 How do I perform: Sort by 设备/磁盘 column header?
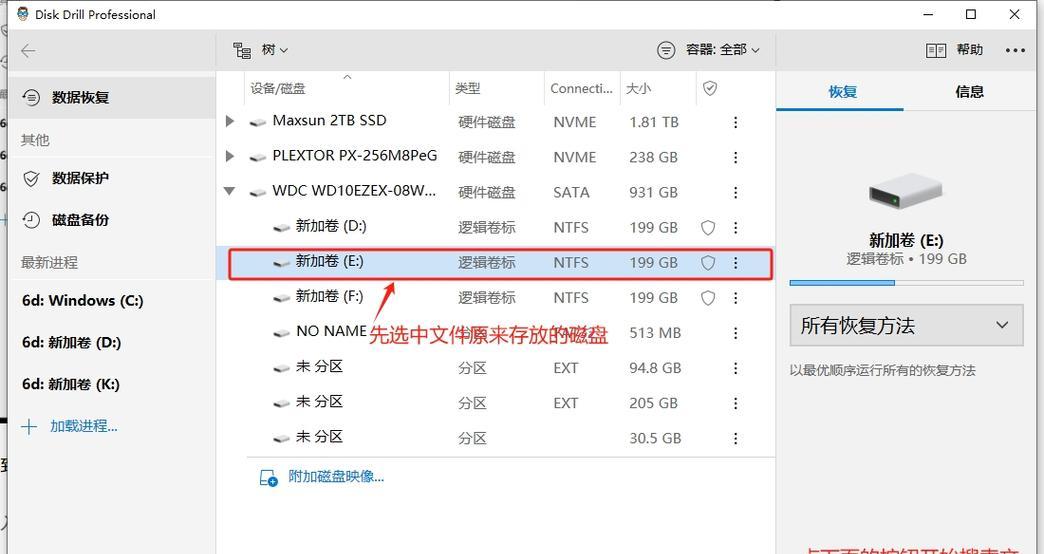tap(278, 89)
